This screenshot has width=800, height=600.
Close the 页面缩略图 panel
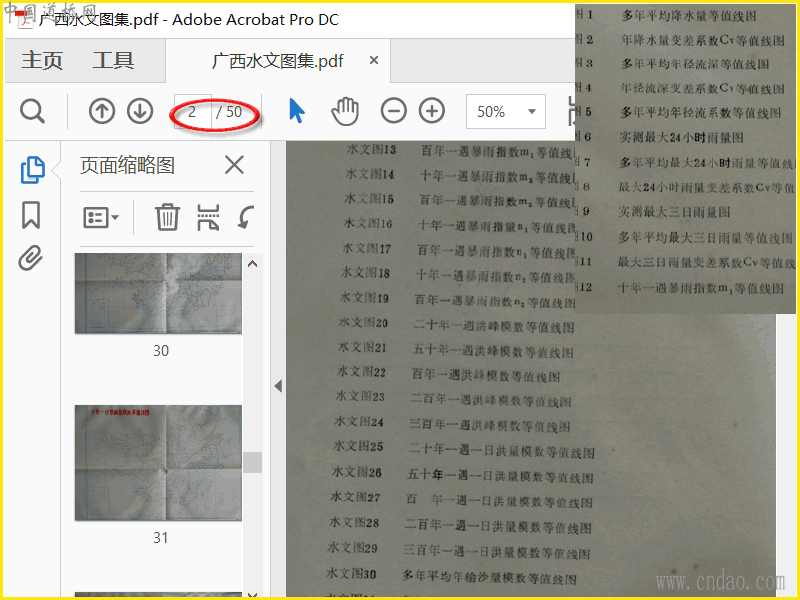coord(234,165)
